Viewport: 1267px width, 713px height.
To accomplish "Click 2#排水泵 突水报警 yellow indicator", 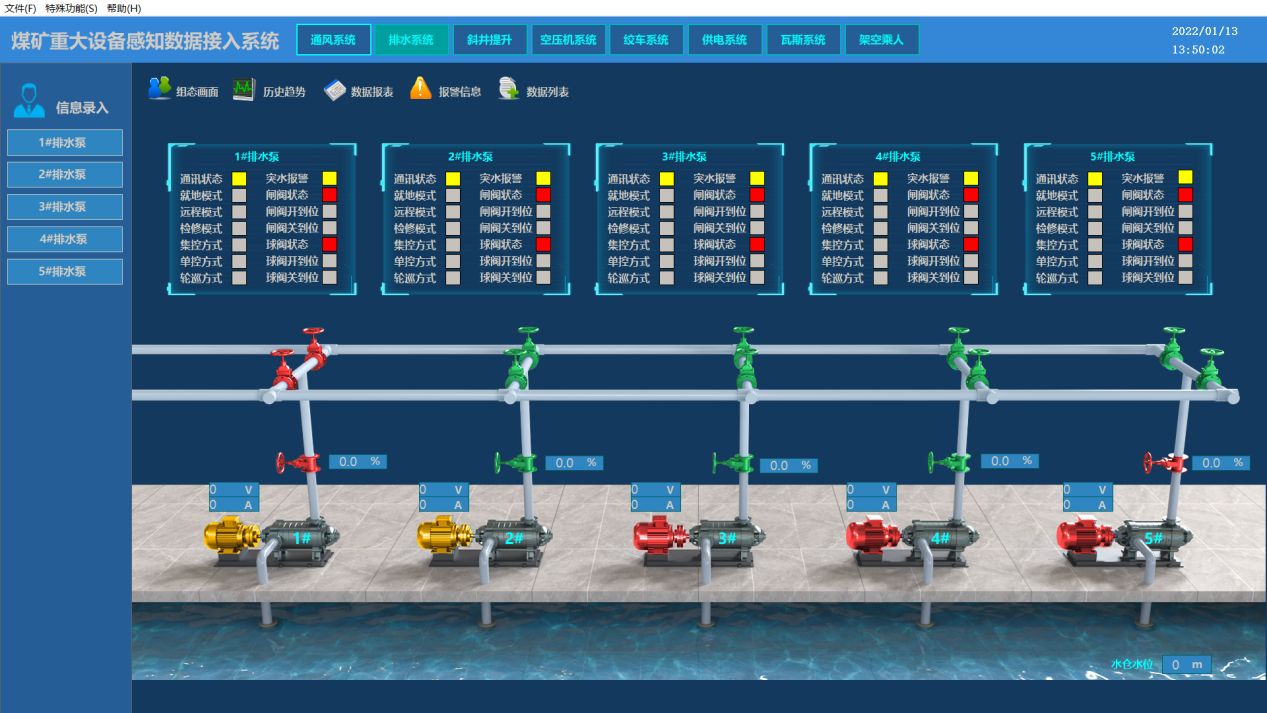I will tap(543, 178).
